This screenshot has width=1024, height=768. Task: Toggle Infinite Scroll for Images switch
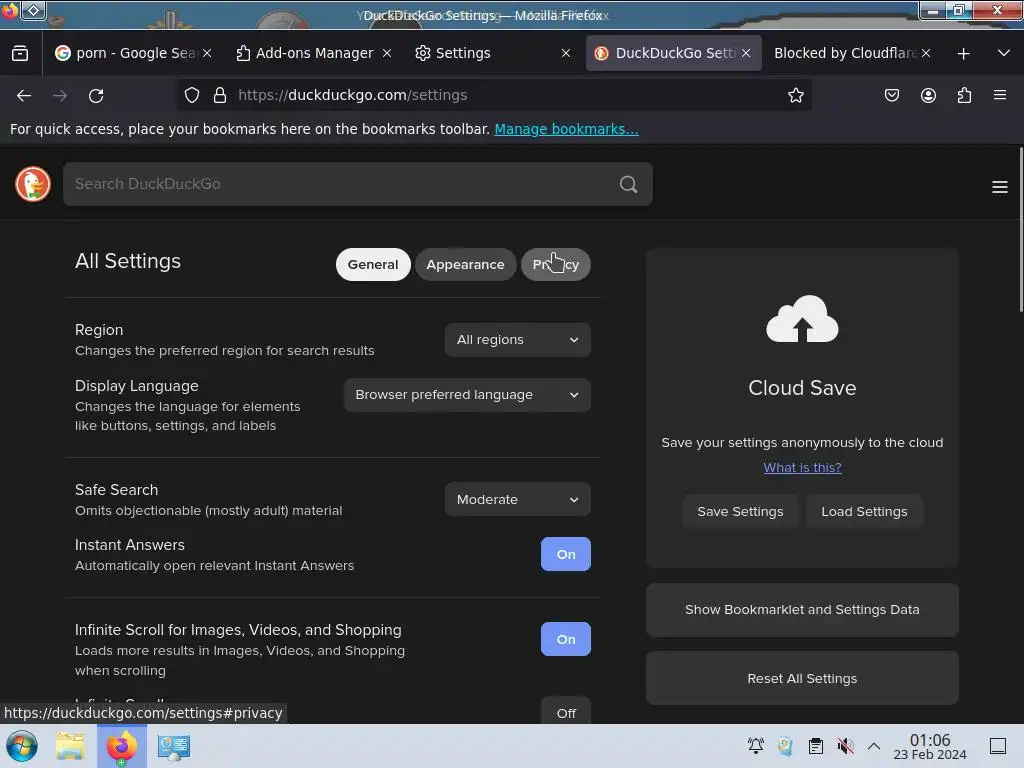click(566, 639)
